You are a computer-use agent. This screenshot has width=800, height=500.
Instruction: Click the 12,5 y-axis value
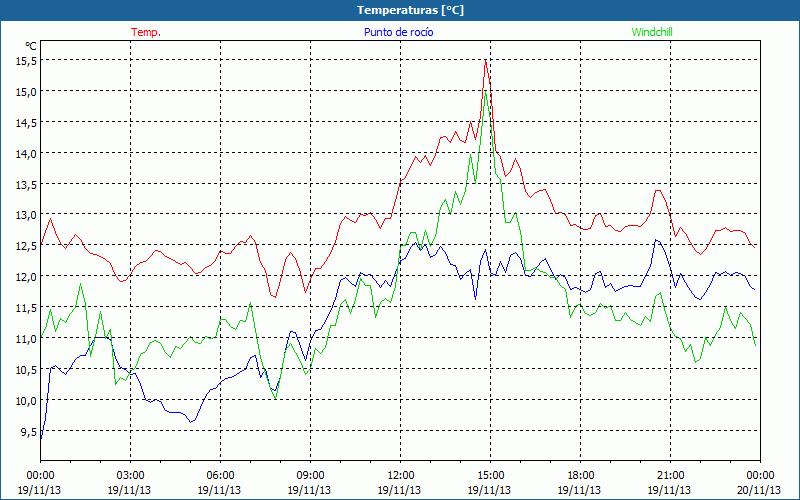[27, 246]
